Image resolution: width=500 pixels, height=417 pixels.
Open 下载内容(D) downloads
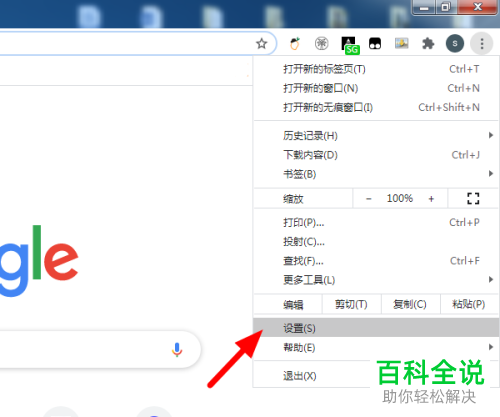click(376, 155)
